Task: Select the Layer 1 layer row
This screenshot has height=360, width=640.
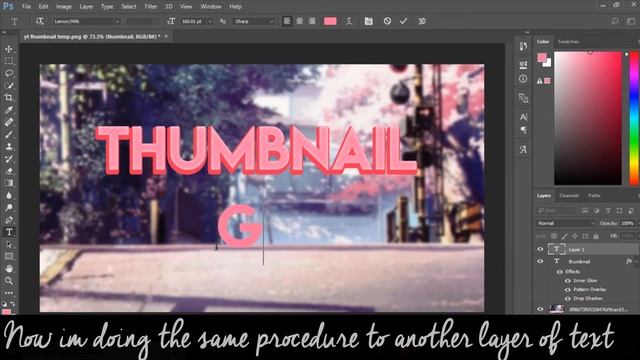Action: click(587, 249)
